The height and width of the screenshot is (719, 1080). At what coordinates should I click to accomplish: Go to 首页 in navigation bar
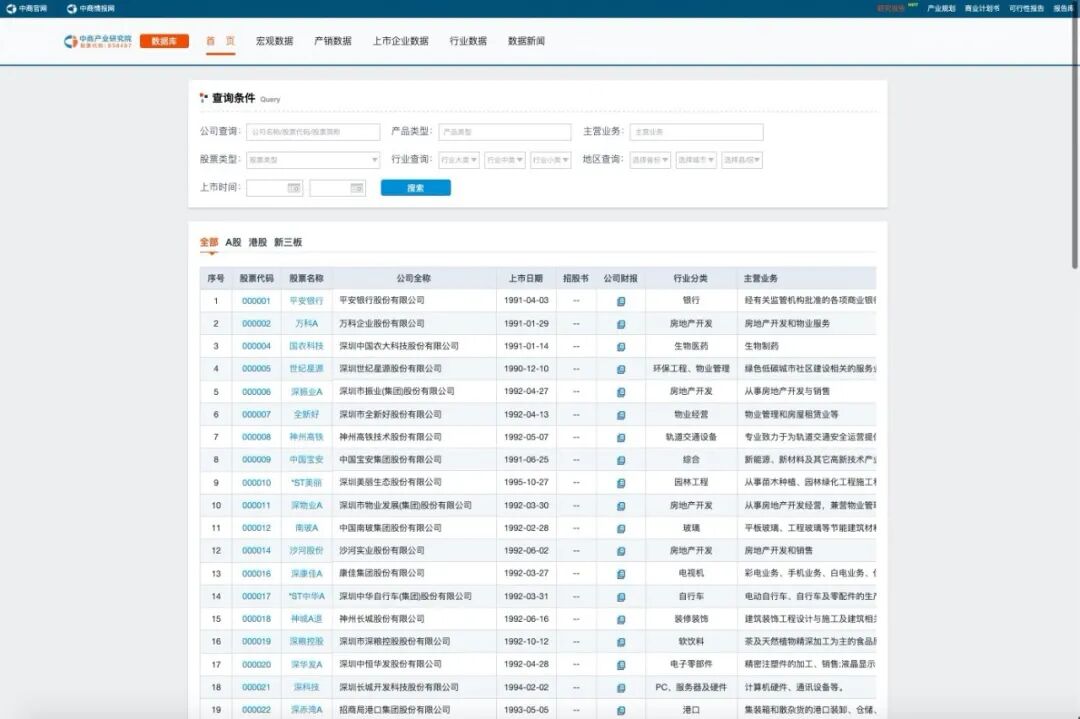pos(220,41)
